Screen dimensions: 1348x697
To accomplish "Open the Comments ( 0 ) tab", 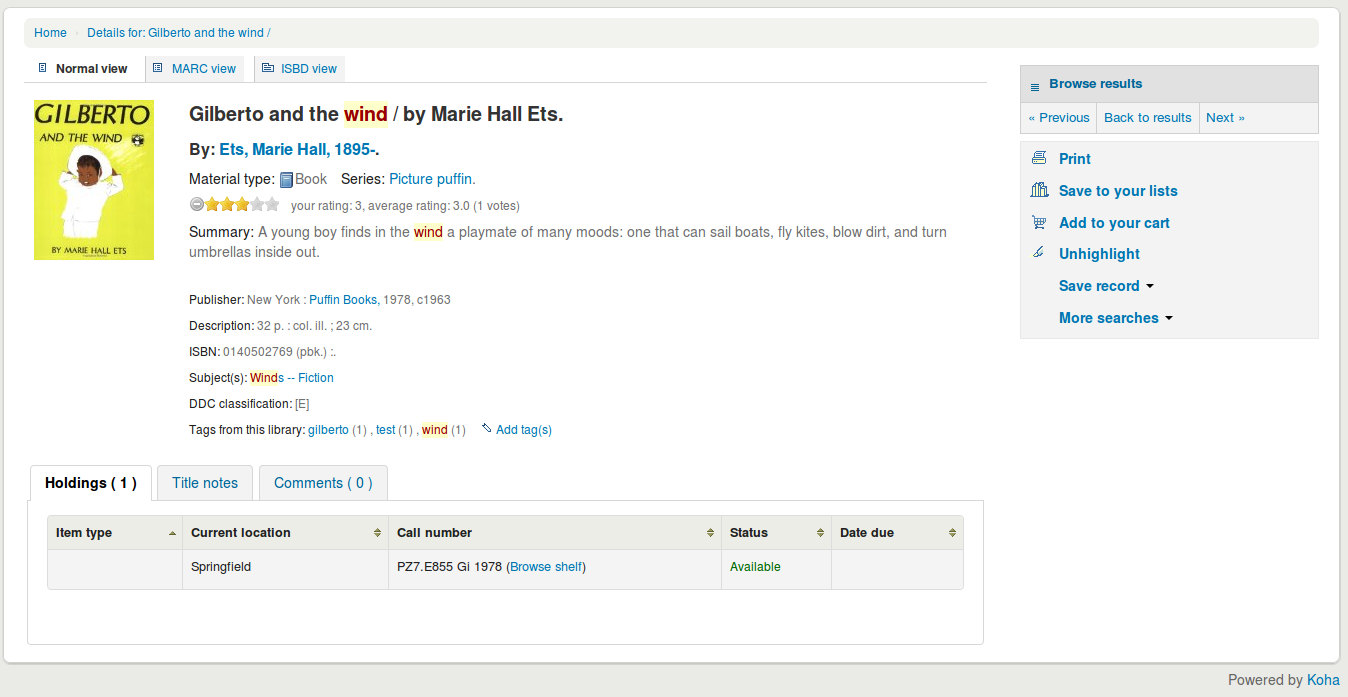I will pyautogui.click(x=323, y=483).
